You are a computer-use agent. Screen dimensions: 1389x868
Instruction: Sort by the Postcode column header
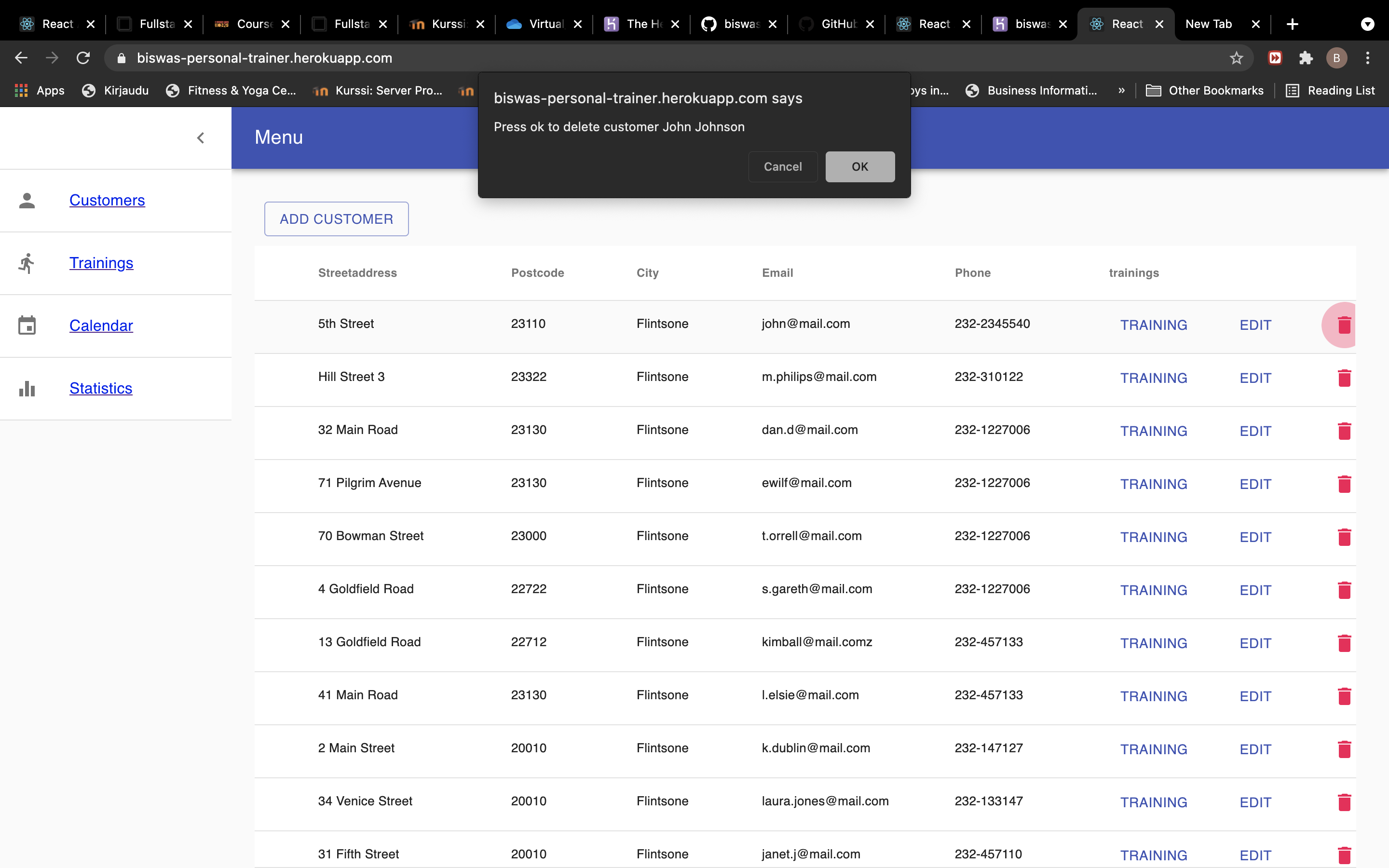pyautogui.click(x=537, y=272)
